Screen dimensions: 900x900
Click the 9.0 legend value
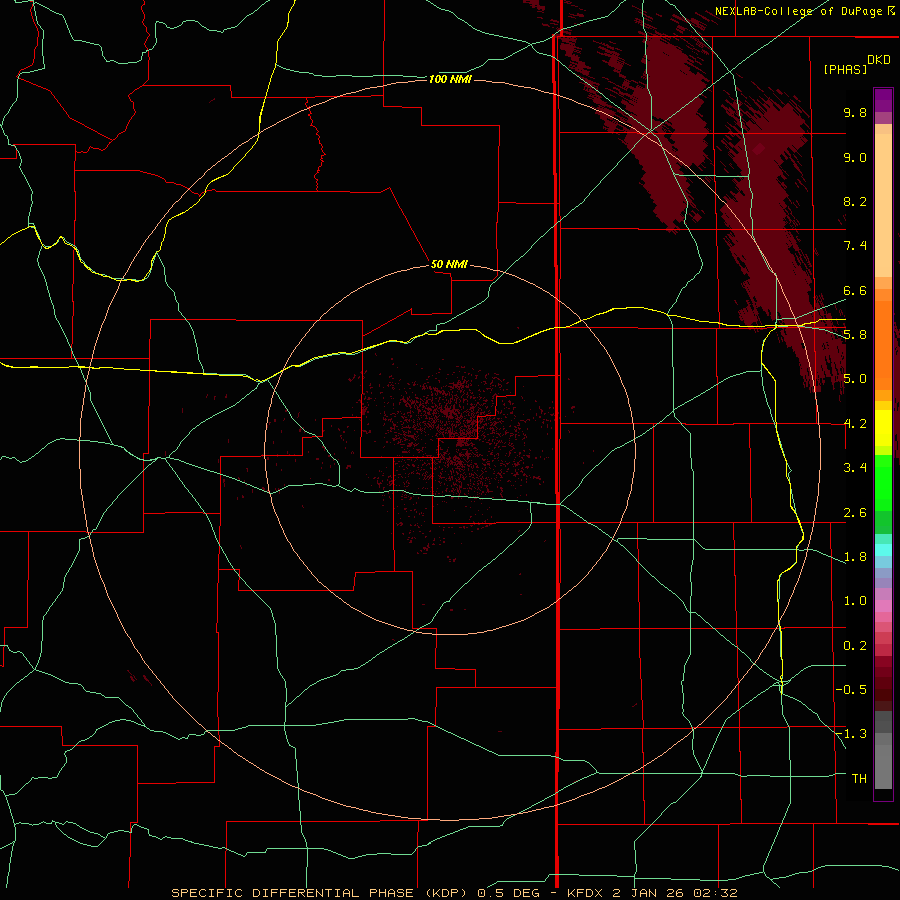pos(855,157)
